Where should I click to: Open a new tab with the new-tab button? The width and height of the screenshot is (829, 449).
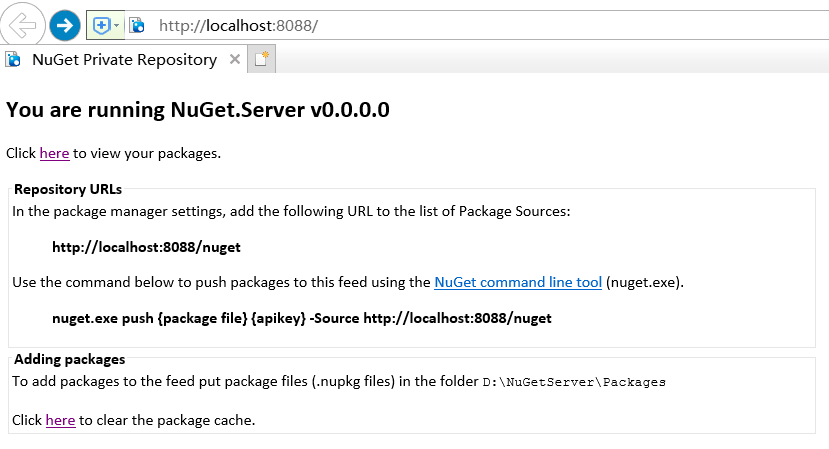pyautogui.click(x=262, y=60)
